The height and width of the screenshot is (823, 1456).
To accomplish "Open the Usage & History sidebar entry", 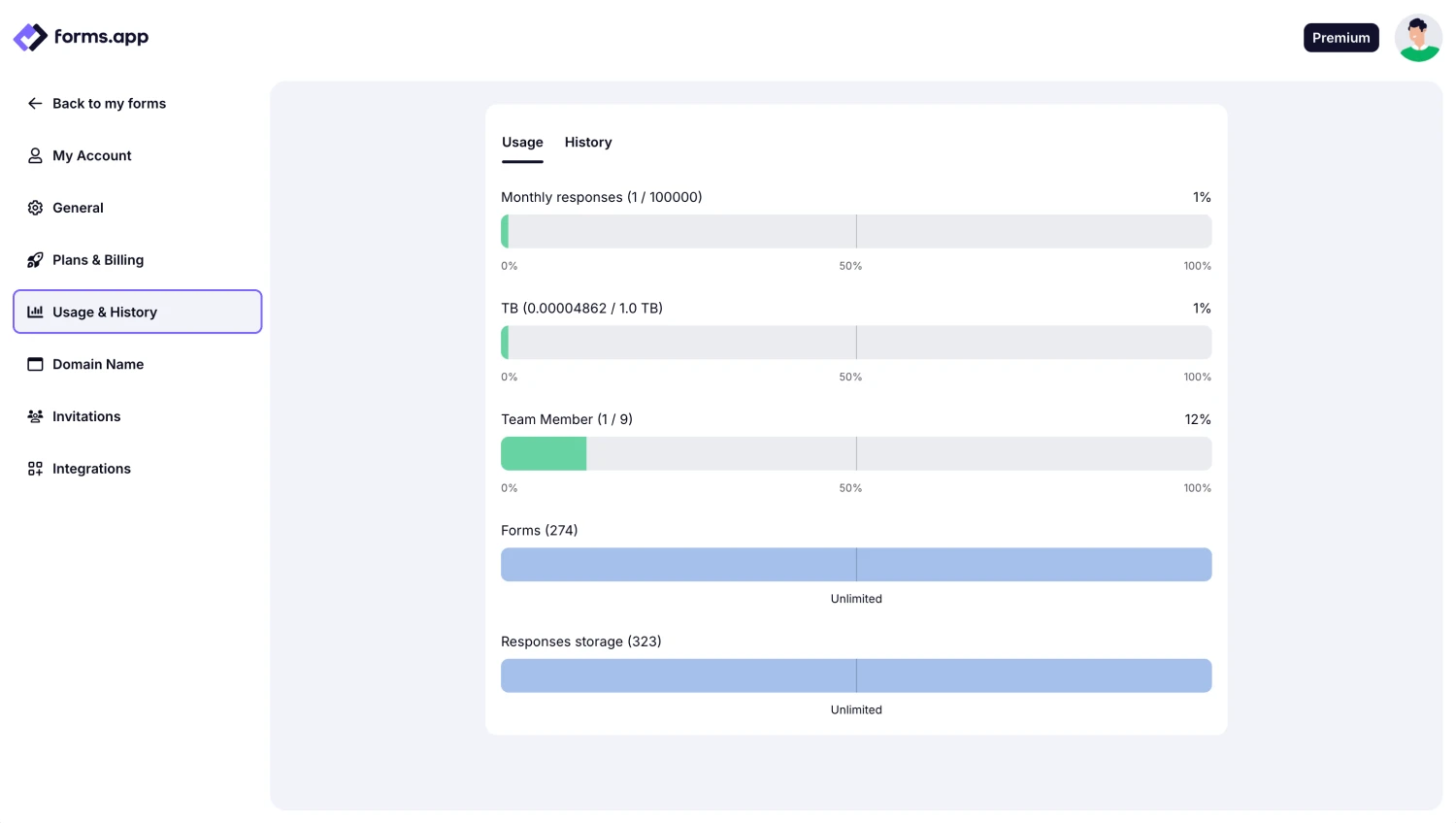I will tap(105, 312).
